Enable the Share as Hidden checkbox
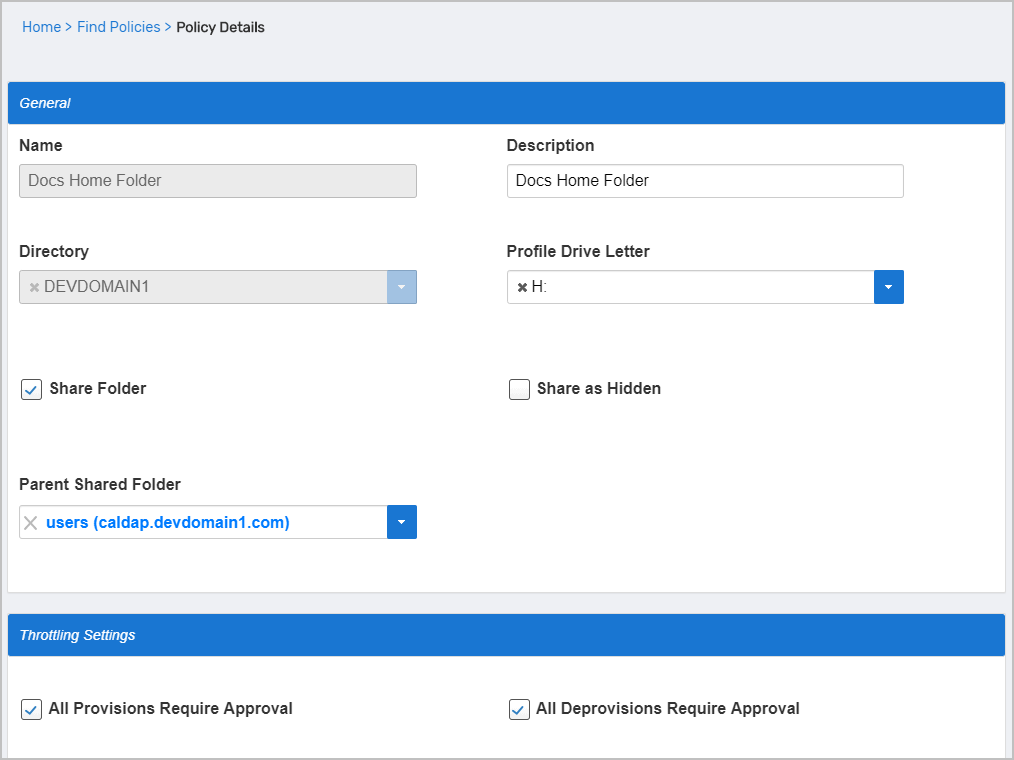 [x=519, y=389]
